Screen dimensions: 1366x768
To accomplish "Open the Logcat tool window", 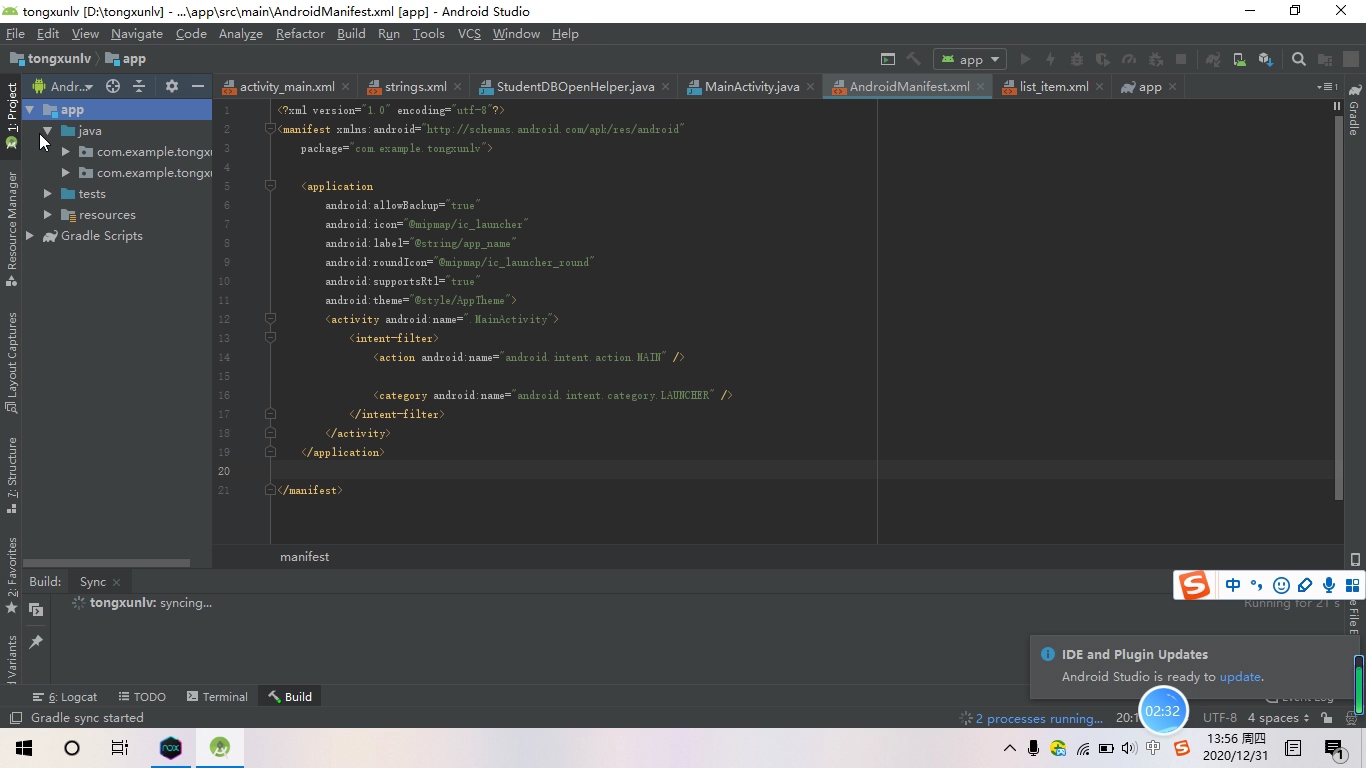I will (65, 696).
